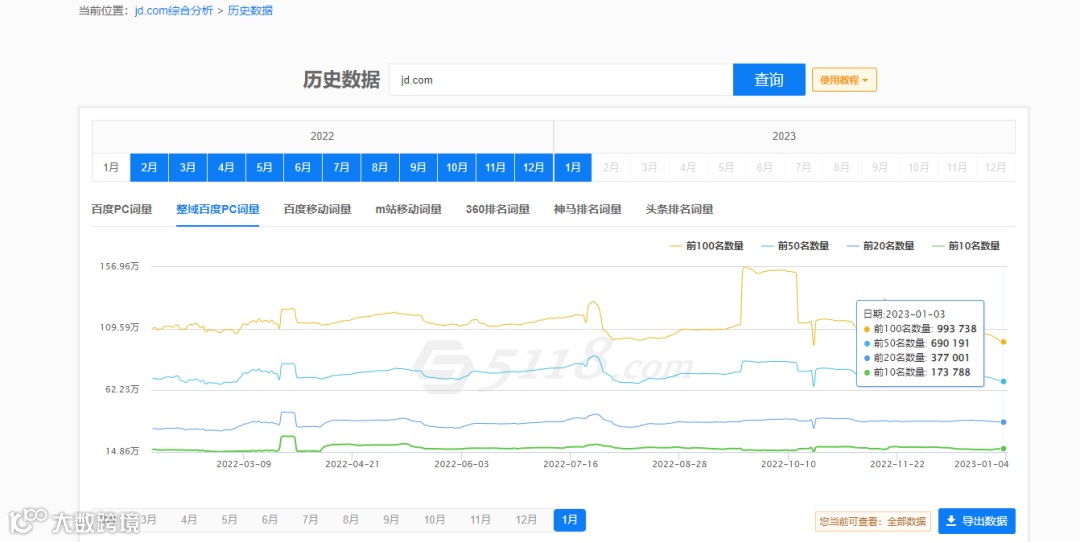Click 导出数据 export button
Screen dimensions: 1080x542
[x=977, y=521]
